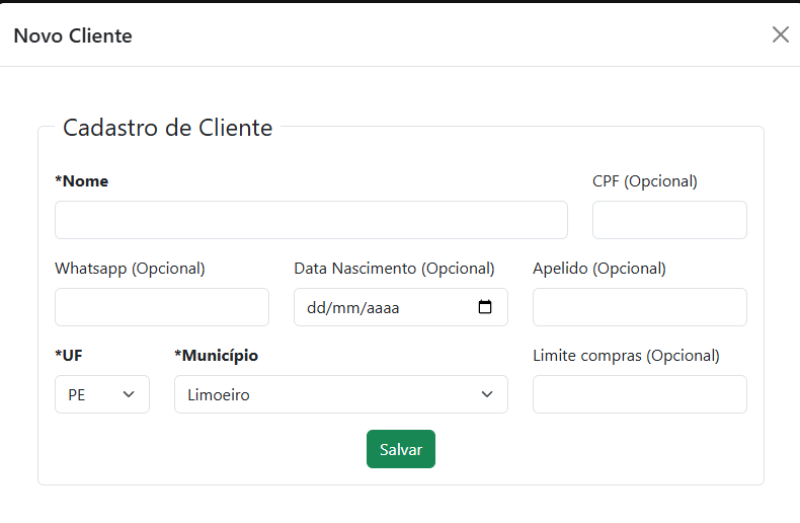The image size is (800, 523).
Task: Expand the Município dropdown showing Limoeiro
Action: 340,394
